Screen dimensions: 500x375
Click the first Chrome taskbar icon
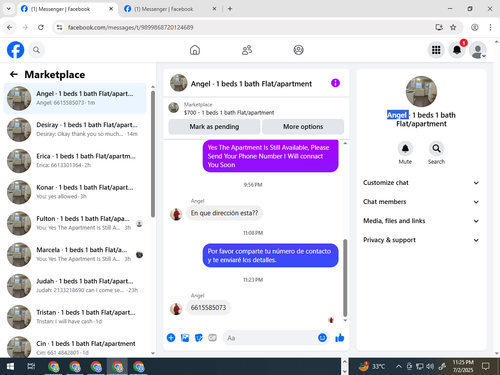tap(53, 367)
